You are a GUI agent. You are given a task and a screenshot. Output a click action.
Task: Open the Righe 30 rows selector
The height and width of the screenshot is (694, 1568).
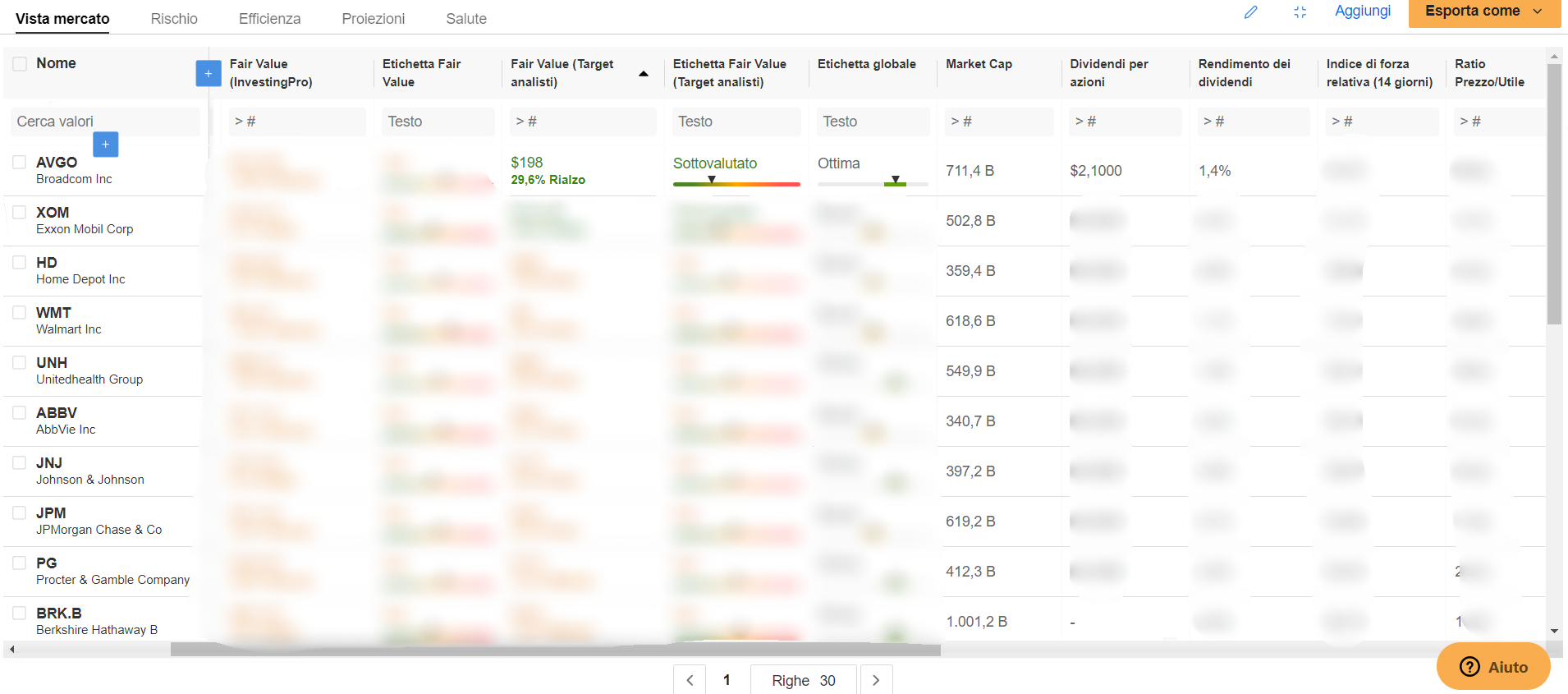[804, 680]
